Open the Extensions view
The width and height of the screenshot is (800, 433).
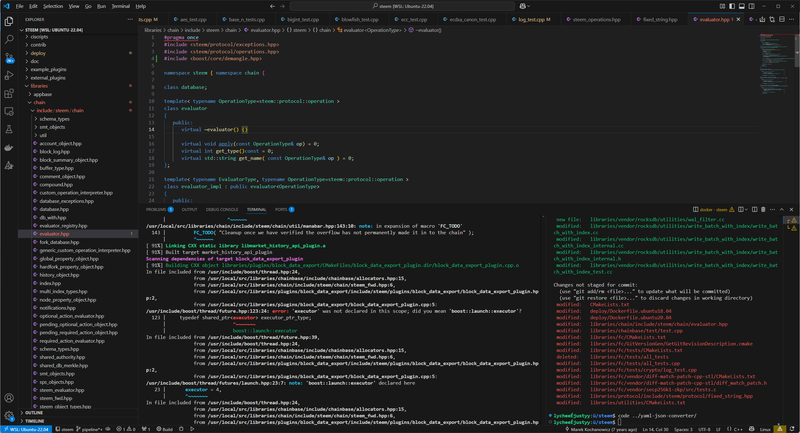(9, 93)
